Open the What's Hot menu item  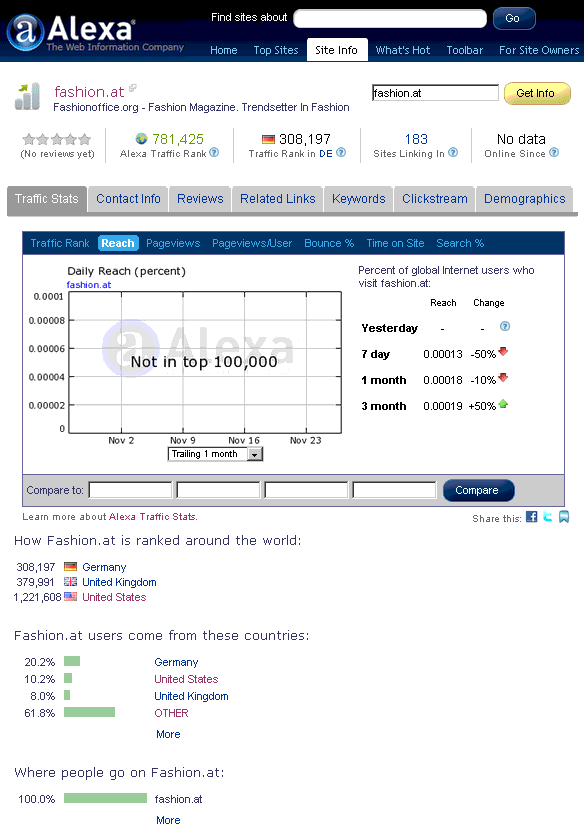(x=403, y=50)
